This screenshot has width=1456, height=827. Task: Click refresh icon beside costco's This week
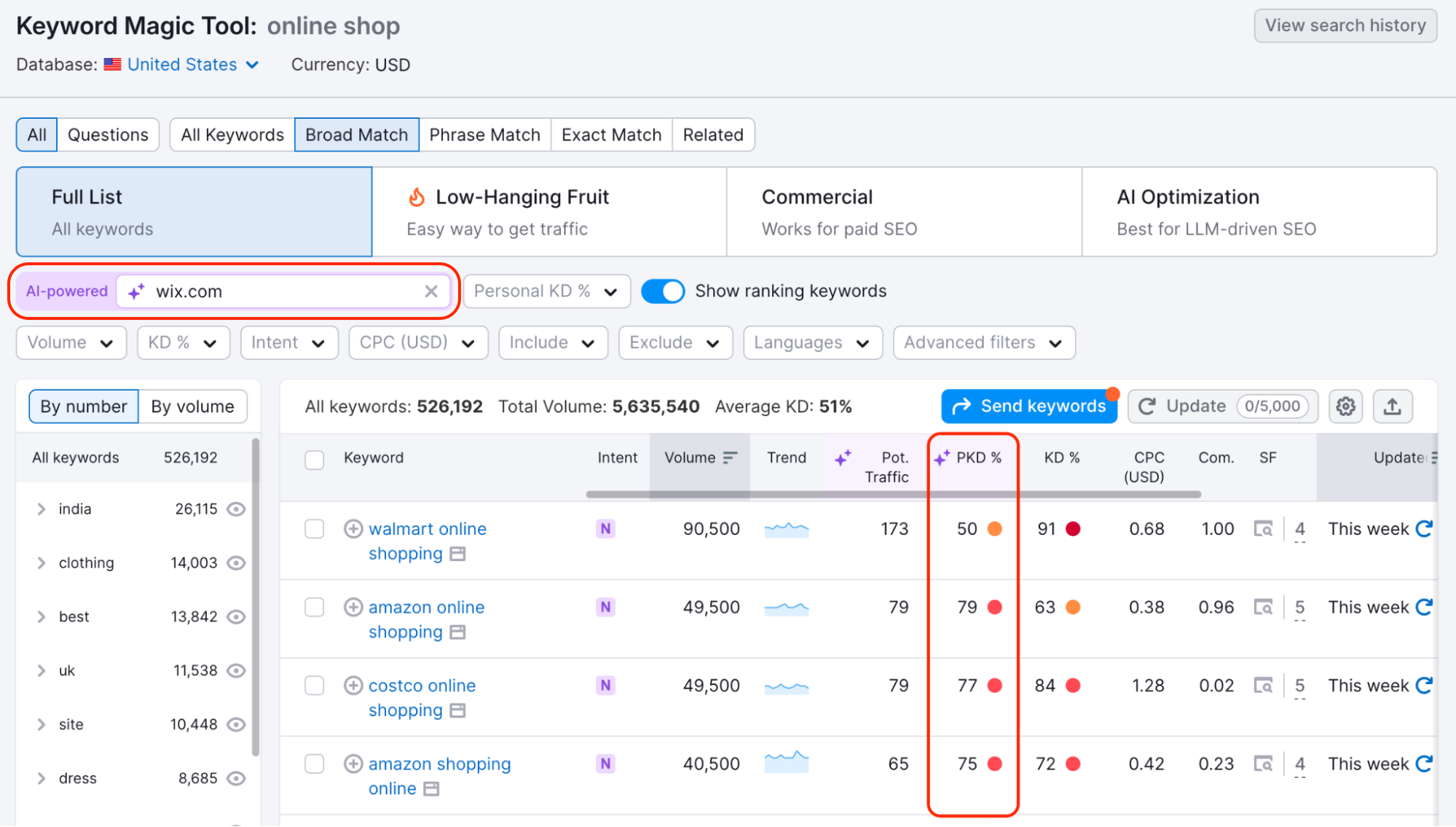click(1425, 685)
